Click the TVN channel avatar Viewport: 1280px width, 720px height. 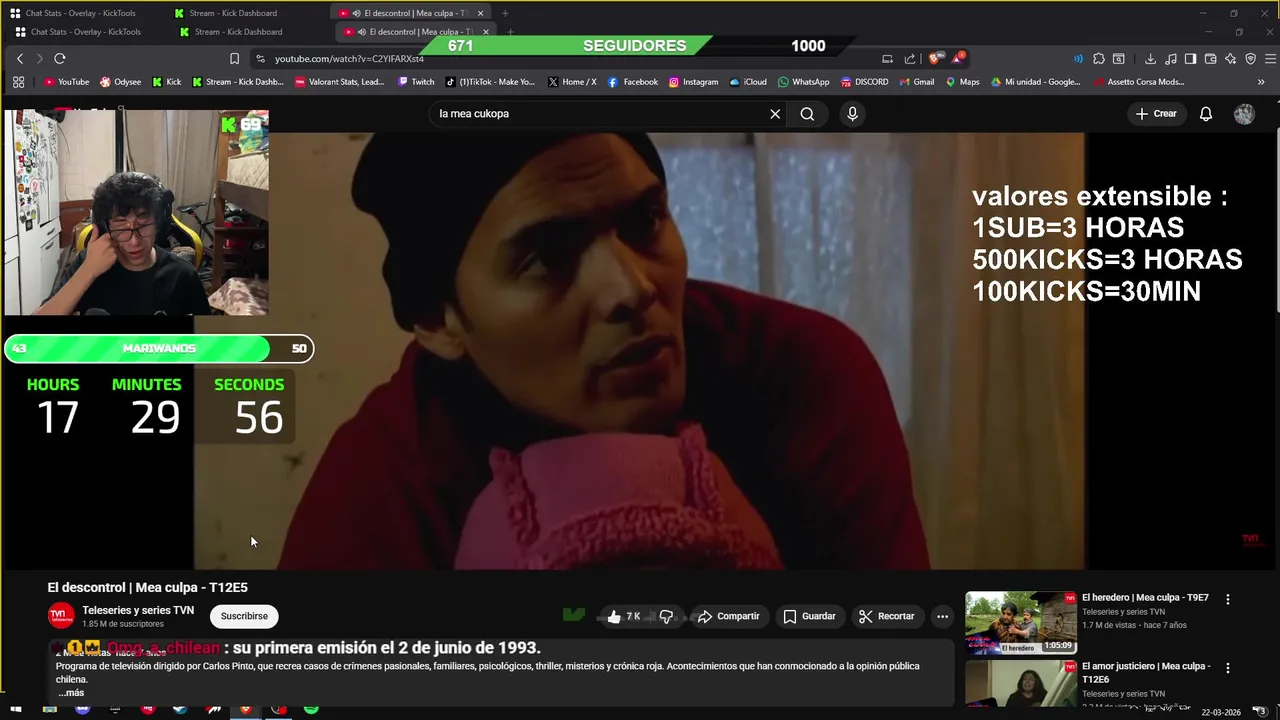tap(61, 616)
